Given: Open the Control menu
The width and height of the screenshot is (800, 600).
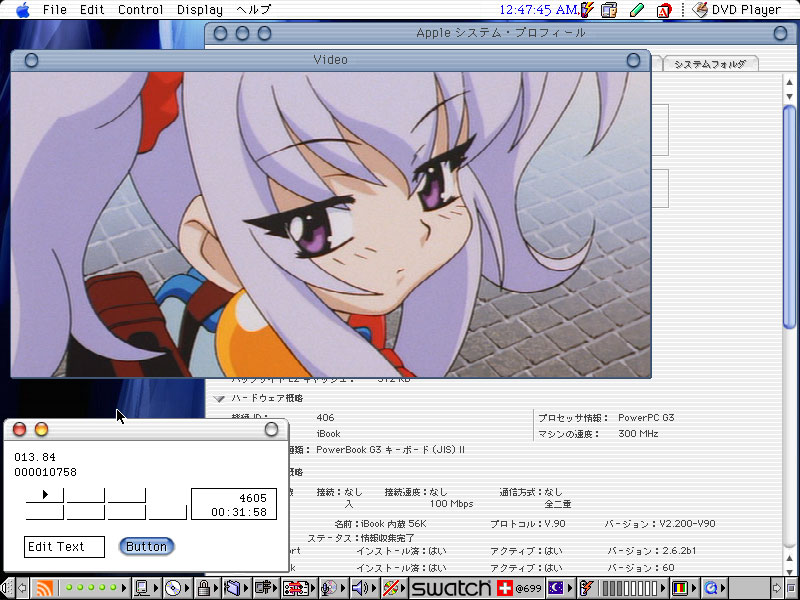Looking at the screenshot, I should [140, 10].
